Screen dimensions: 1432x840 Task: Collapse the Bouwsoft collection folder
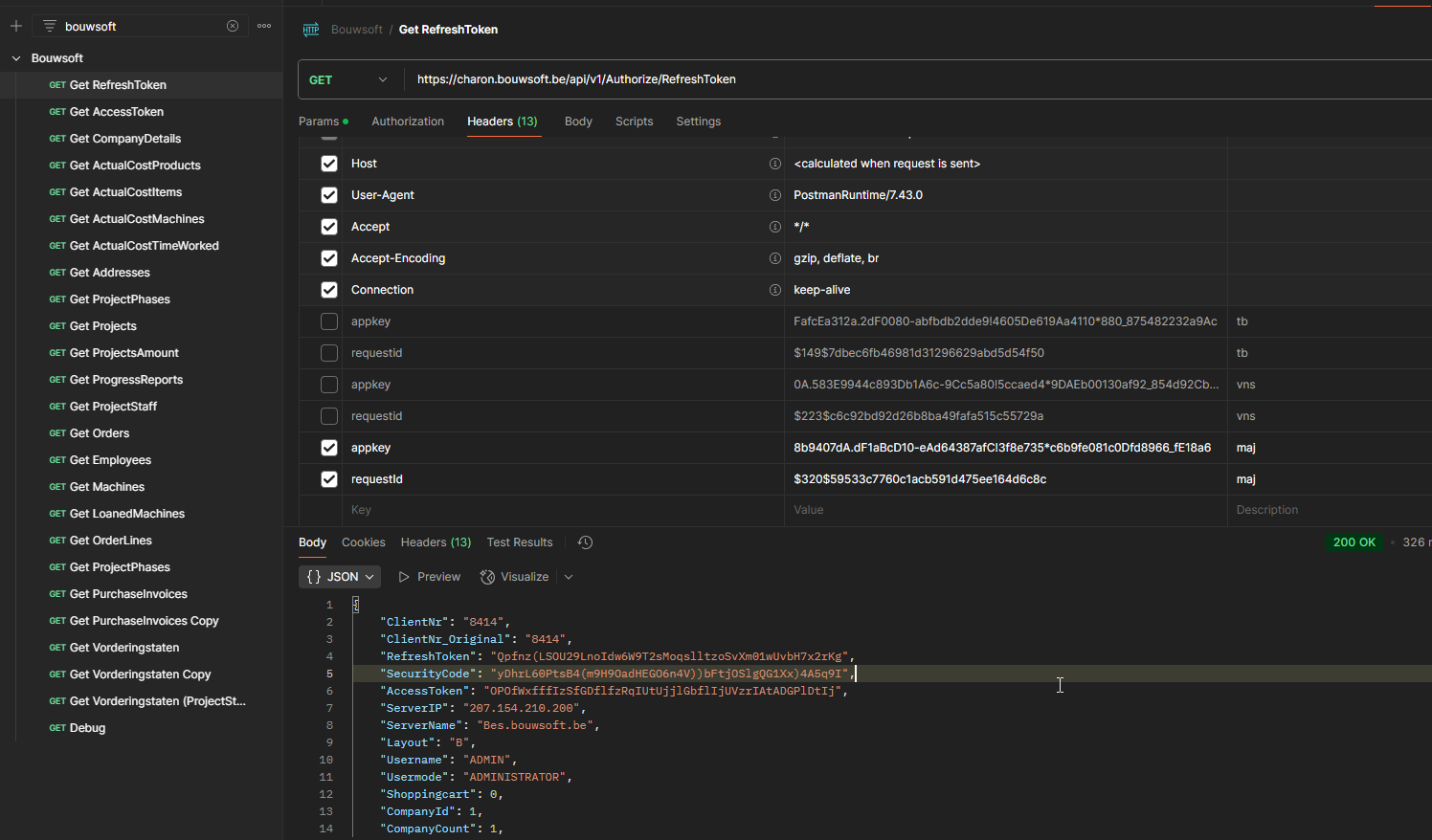pos(16,58)
